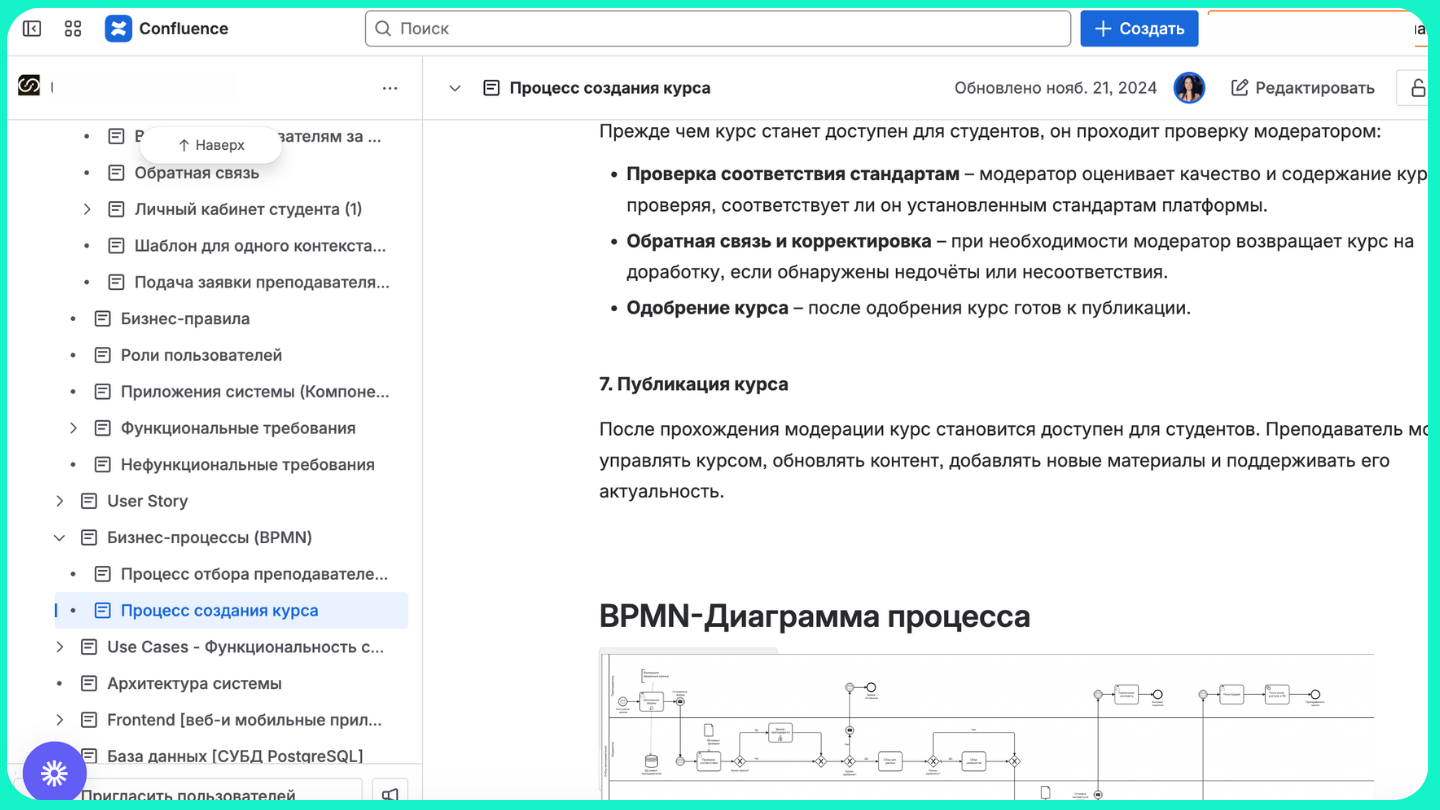Click heading 7. Публикация курса
1440x810 pixels.
point(693,384)
